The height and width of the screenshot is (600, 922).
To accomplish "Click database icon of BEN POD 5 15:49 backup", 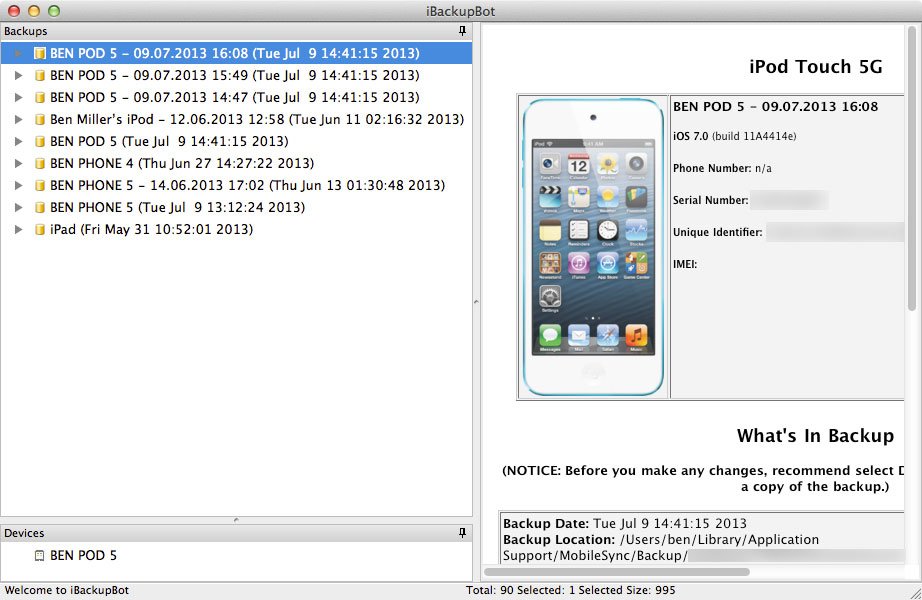I will point(39,75).
